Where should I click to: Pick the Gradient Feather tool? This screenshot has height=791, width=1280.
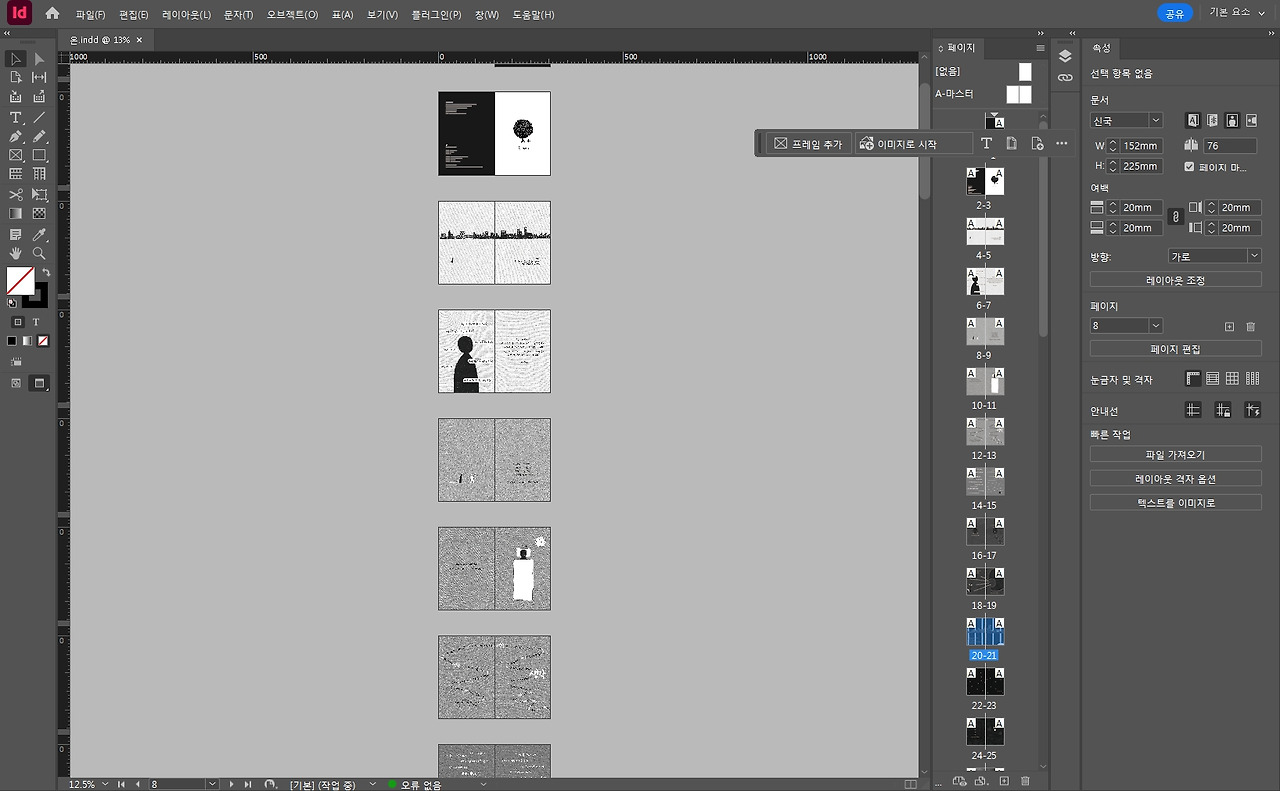pyautogui.click(x=39, y=213)
